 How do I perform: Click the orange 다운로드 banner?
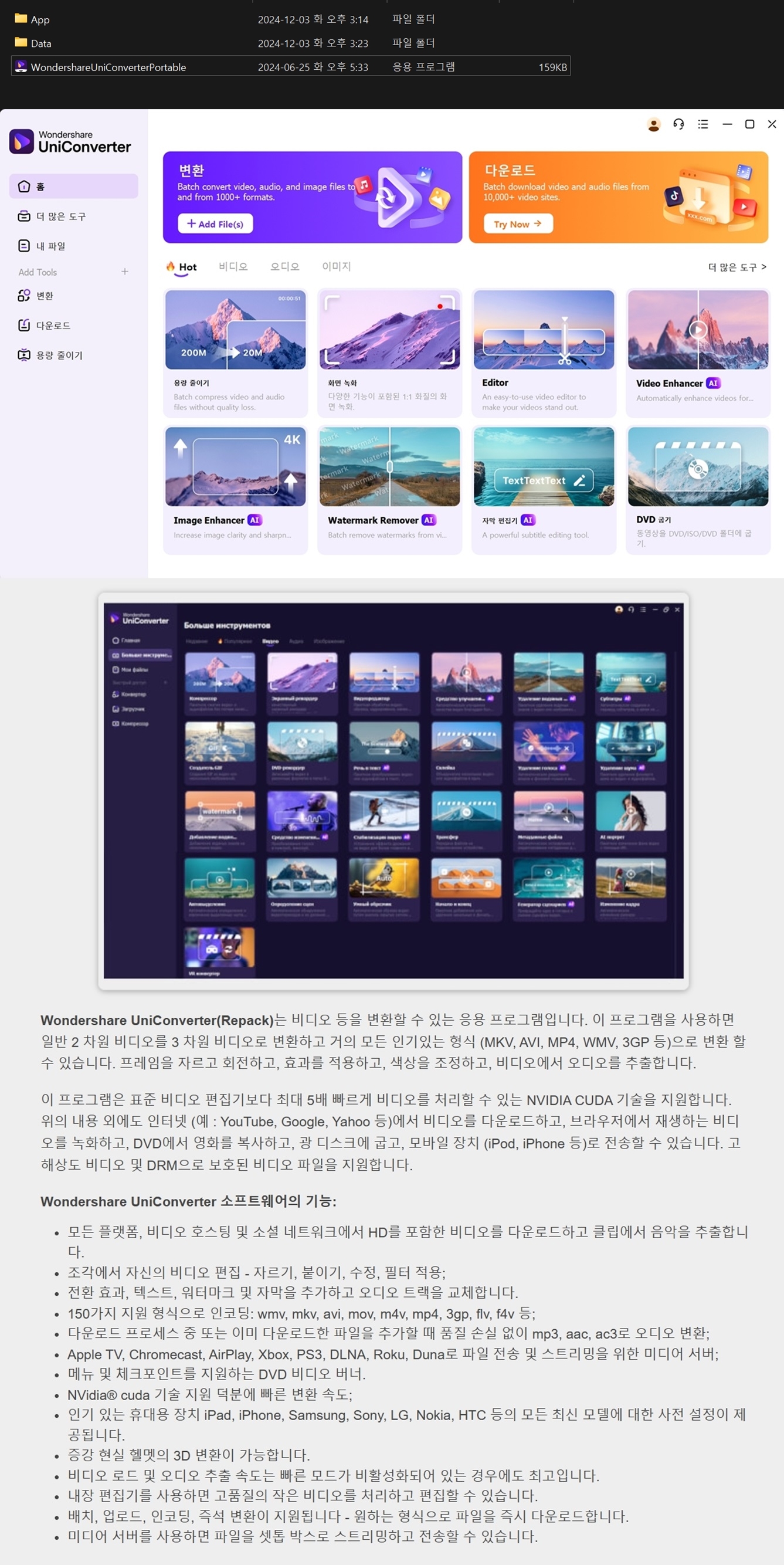(x=619, y=198)
